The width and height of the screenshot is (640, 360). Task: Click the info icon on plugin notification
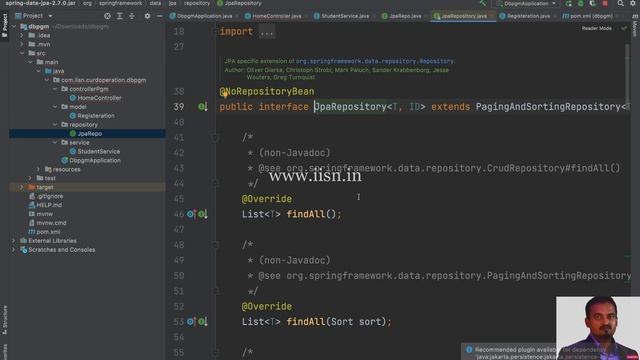[x=469, y=350]
